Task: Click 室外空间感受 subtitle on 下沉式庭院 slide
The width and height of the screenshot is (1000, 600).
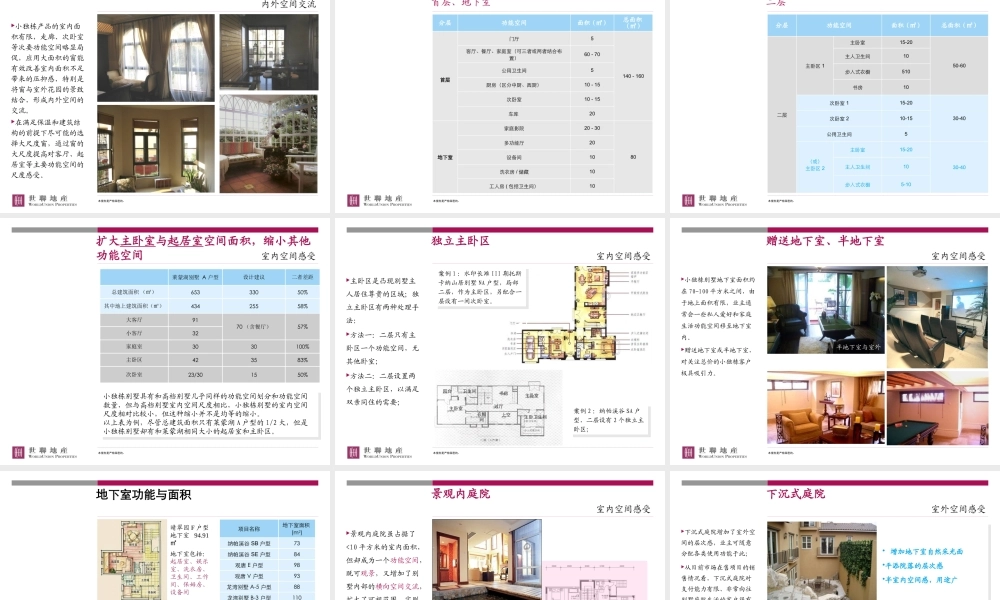Action: coord(958,509)
